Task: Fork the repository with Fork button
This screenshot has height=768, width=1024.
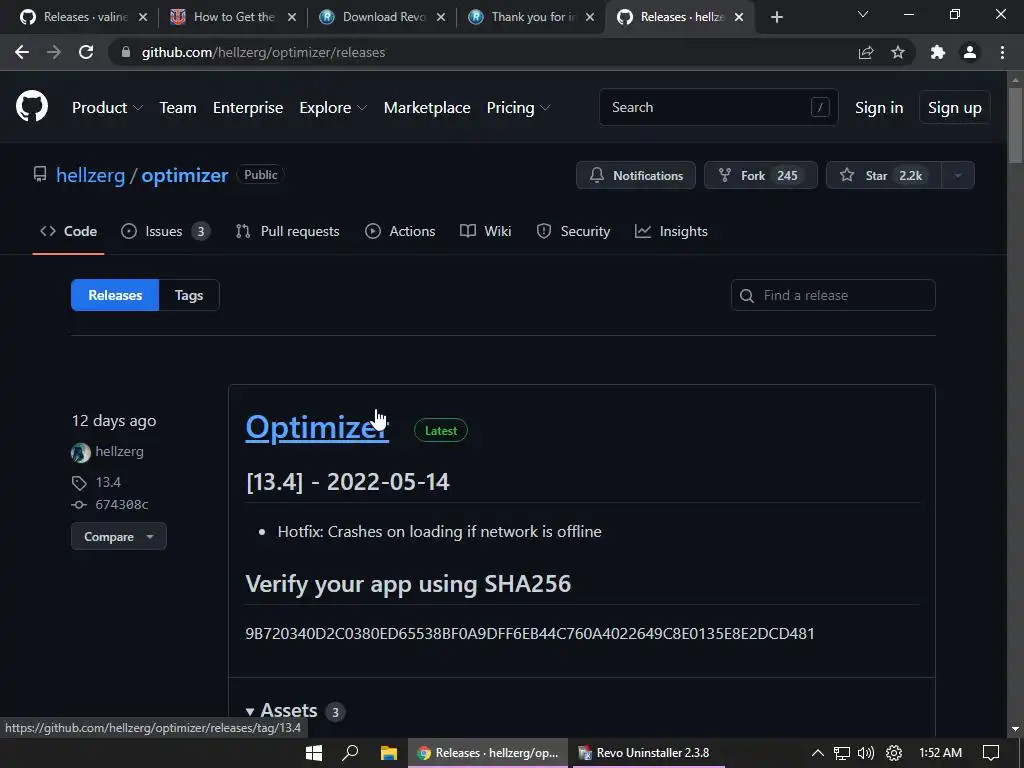Action: coord(760,175)
